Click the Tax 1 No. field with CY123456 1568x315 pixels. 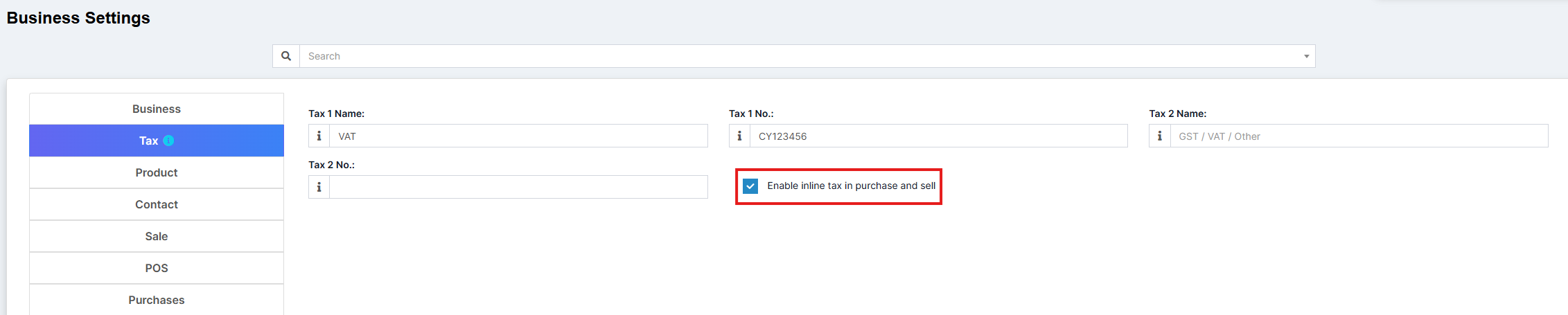[x=938, y=136]
